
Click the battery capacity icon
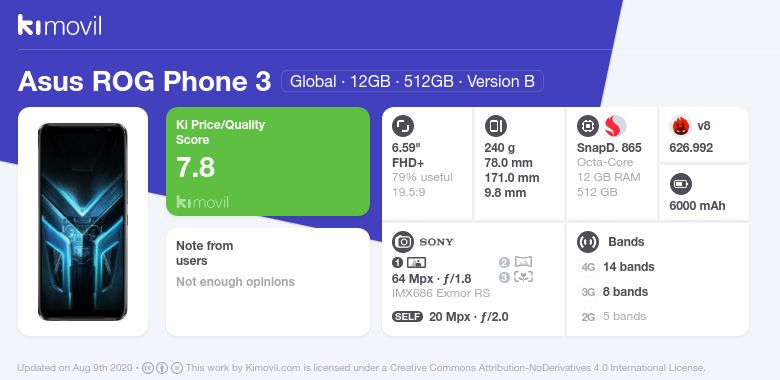point(681,184)
